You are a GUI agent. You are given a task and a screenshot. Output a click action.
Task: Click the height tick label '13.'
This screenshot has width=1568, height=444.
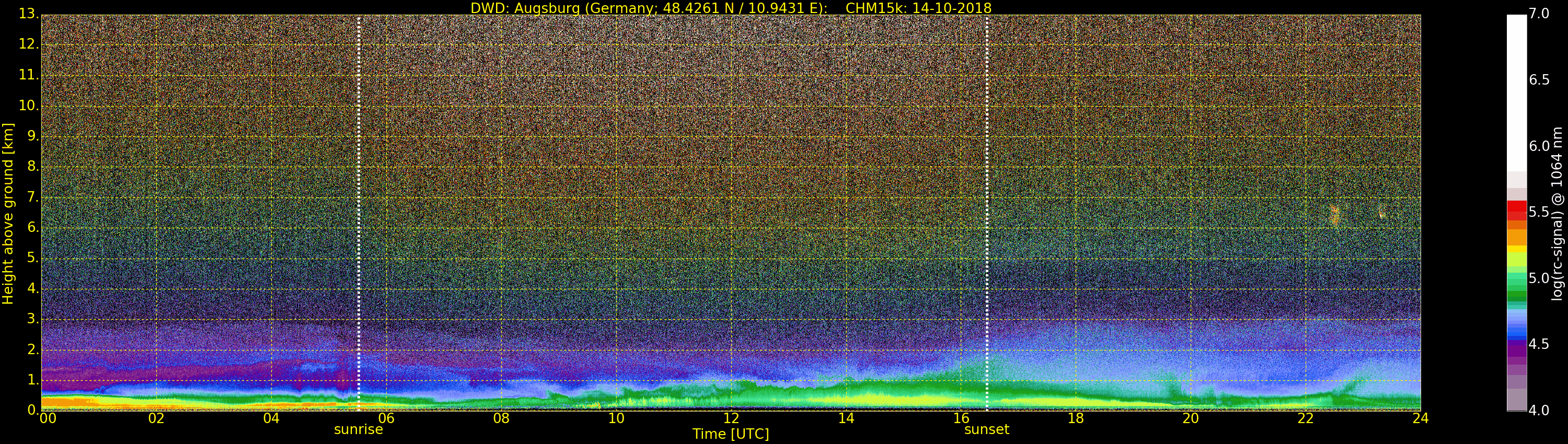pos(29,14)
